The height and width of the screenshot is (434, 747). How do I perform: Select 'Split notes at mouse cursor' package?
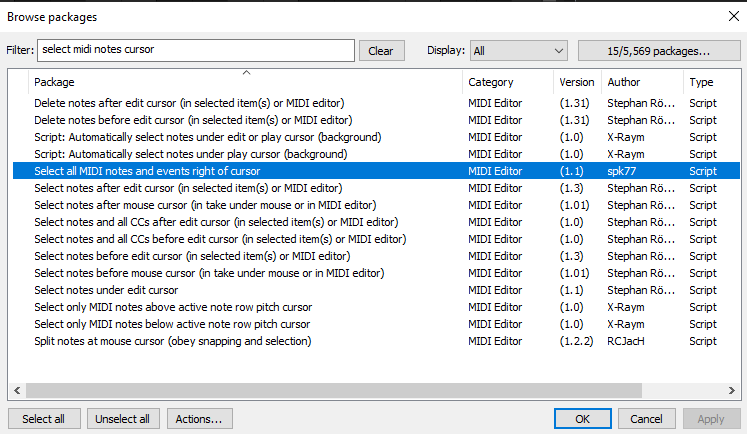172,341
